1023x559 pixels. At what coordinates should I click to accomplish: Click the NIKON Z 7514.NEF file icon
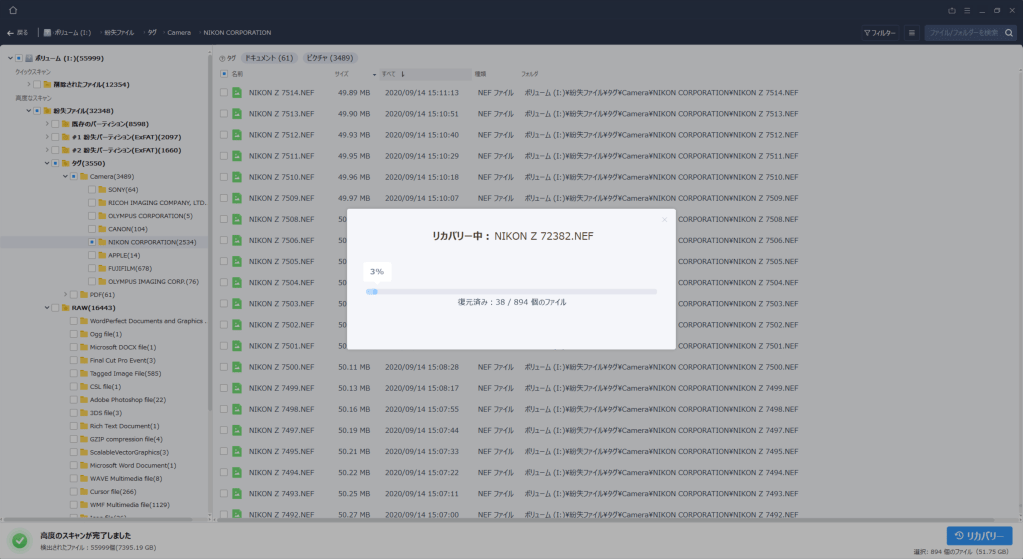(x=237, y=93)
